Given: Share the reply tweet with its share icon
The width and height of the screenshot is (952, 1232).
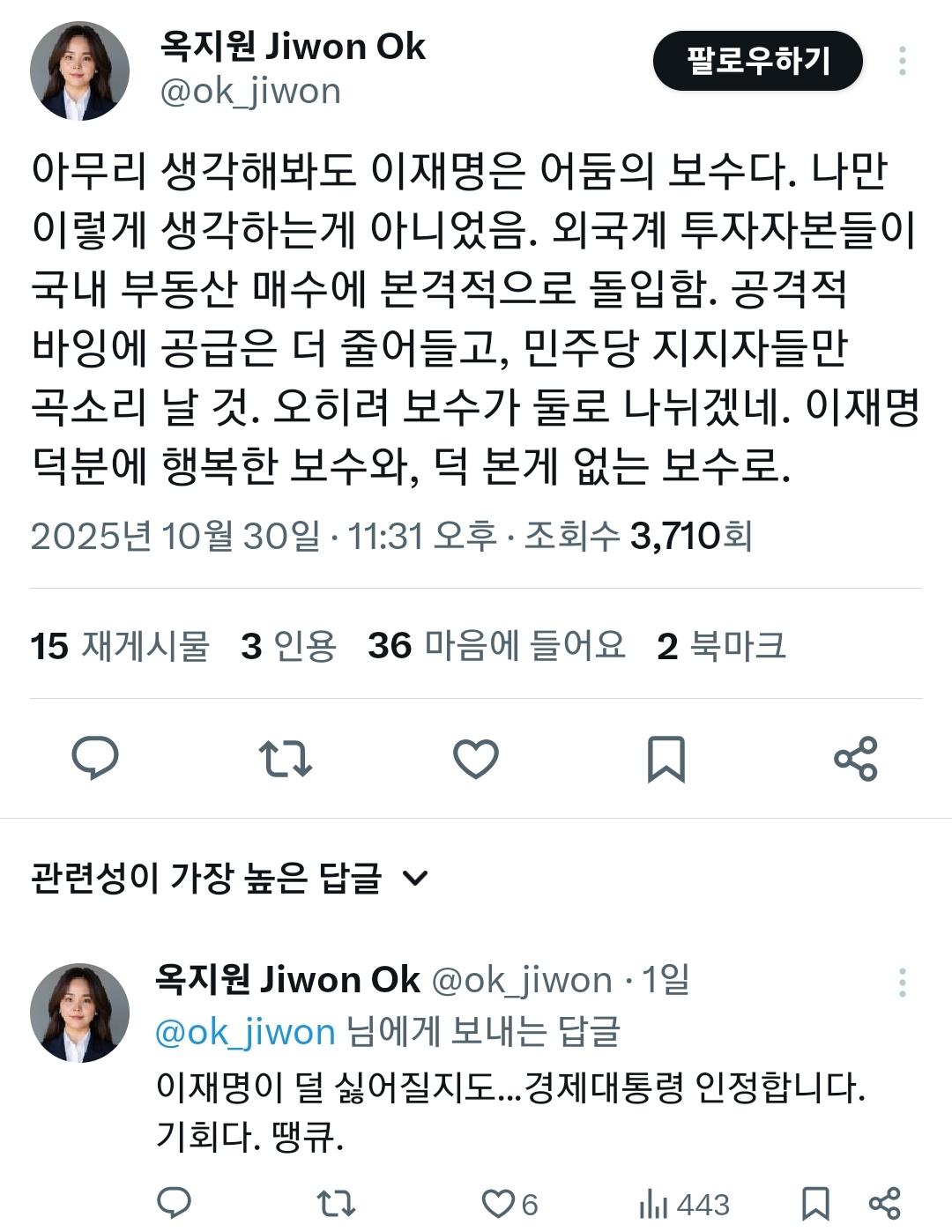Looking at the screenshot, I should (x=884, y=1203).
